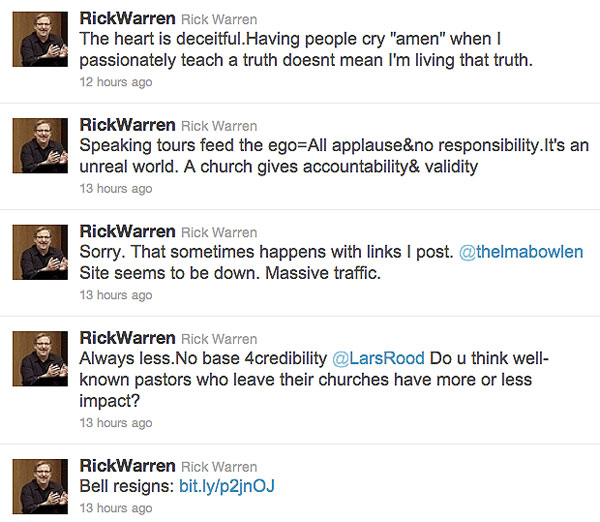Click the avatar beside the 'Sorry' links tweet
The width and height of the screenshot is (600, 522).
click(42, 253)
